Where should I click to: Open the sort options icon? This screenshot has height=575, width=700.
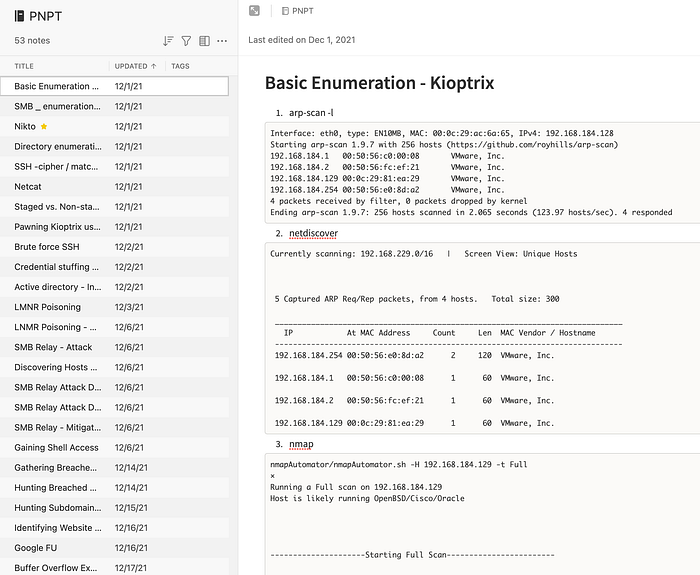click(168, 41)
